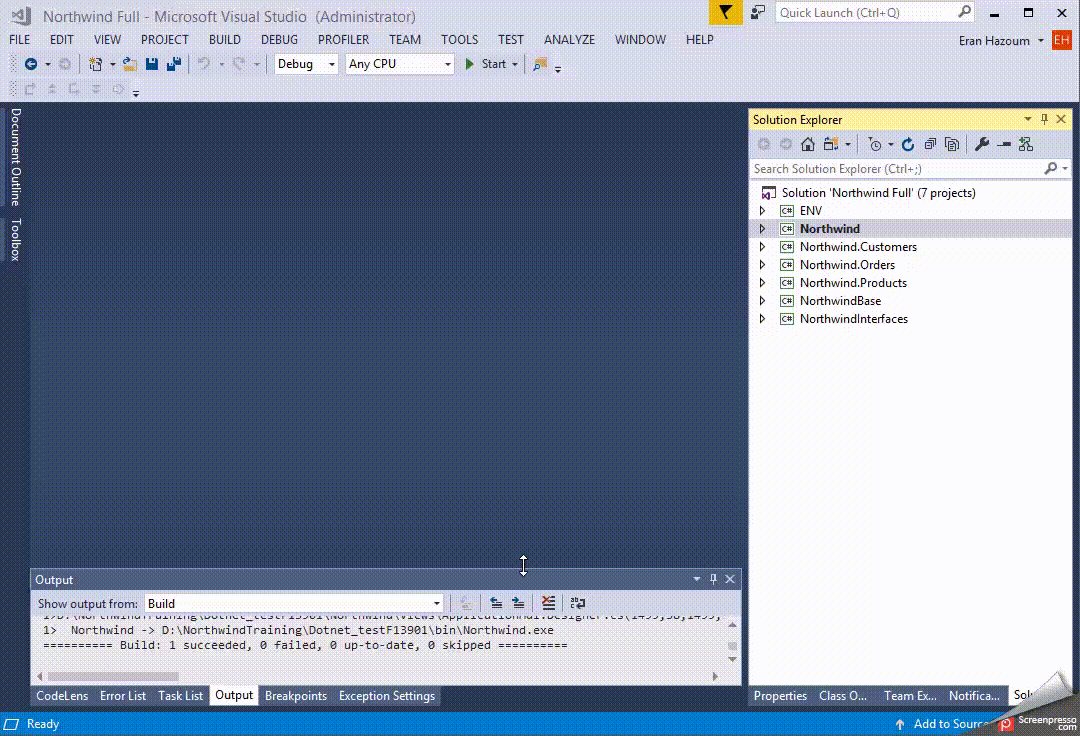Go to Next Message in Output panel
Viewport: 1080px width, 736px height.
pyautogui.click(x=518, y=603)
